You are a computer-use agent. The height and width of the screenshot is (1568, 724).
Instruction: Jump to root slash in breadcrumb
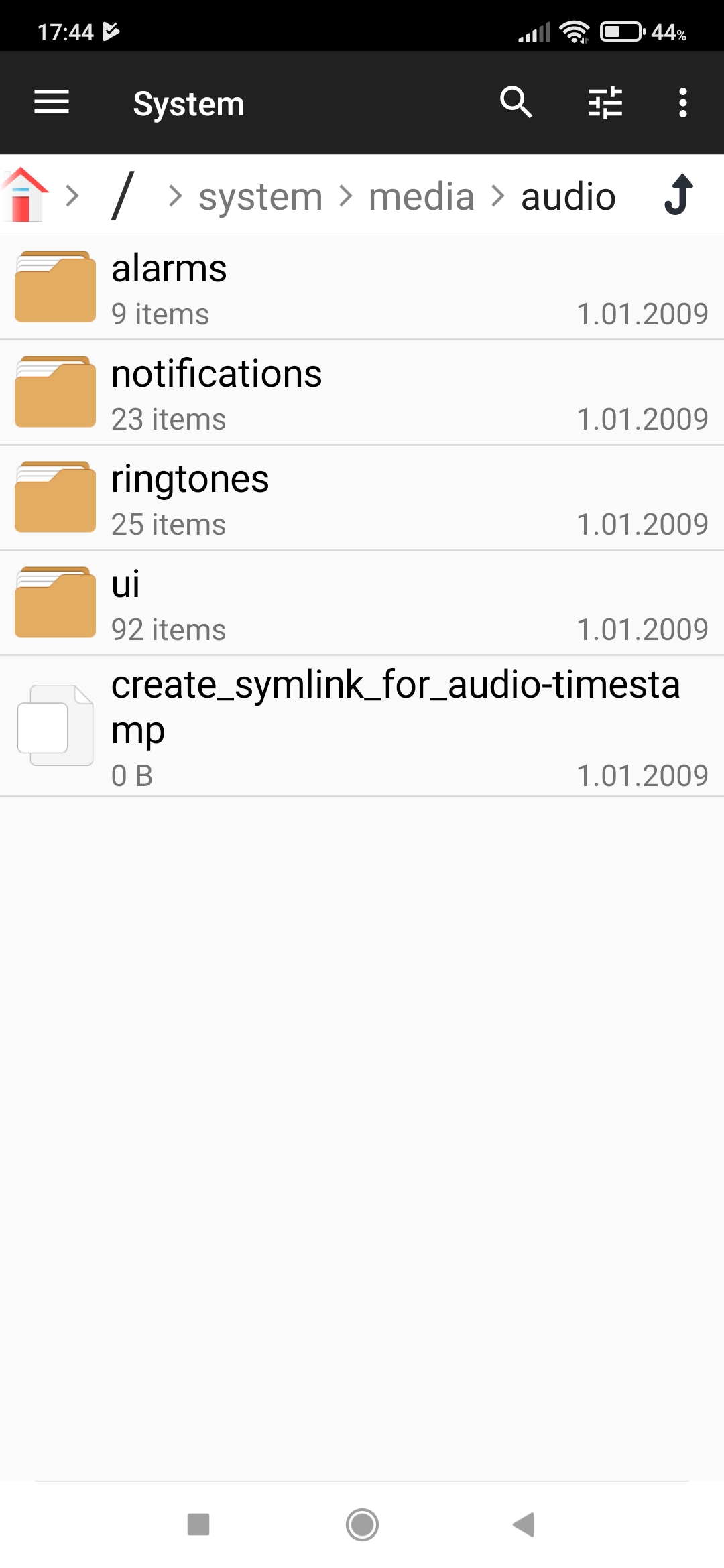coord(123,196)
